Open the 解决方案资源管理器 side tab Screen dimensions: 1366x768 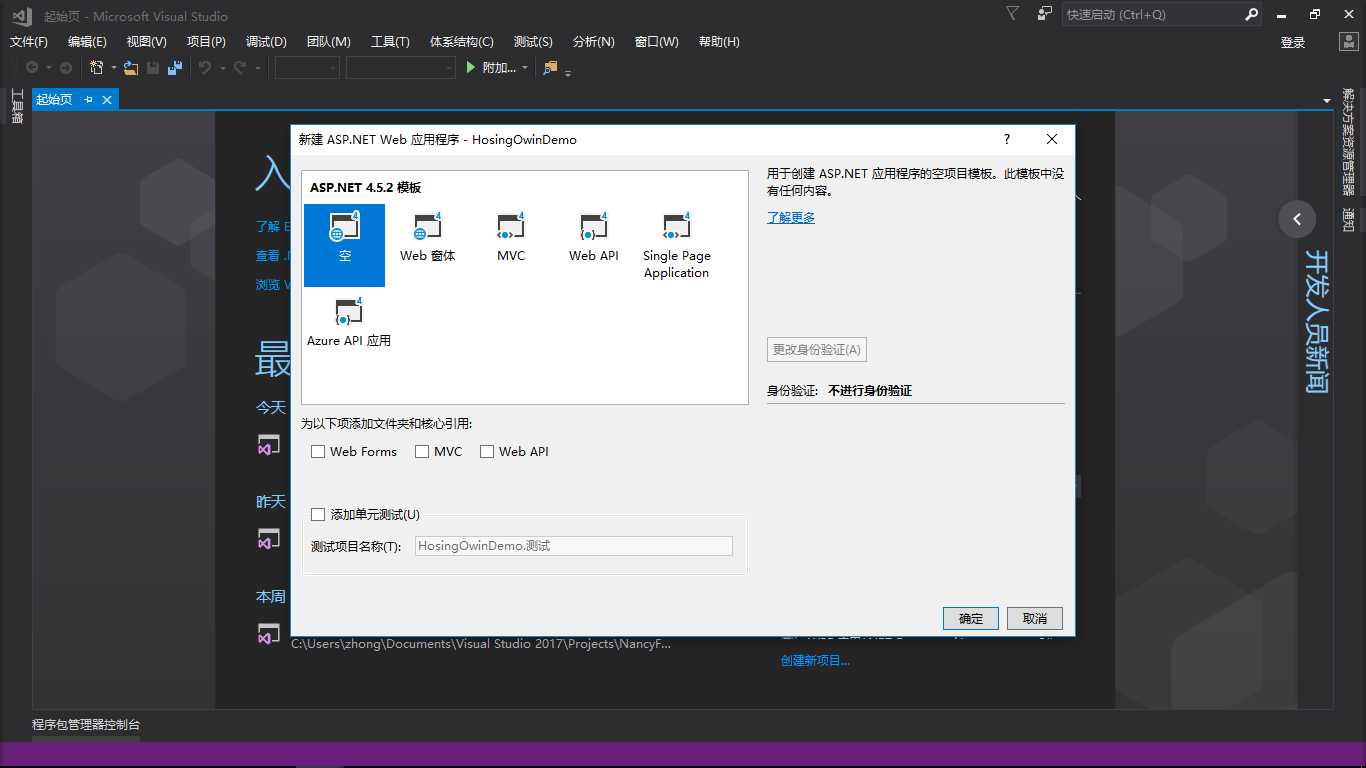pyautogui.click(x=1349, y=141)
